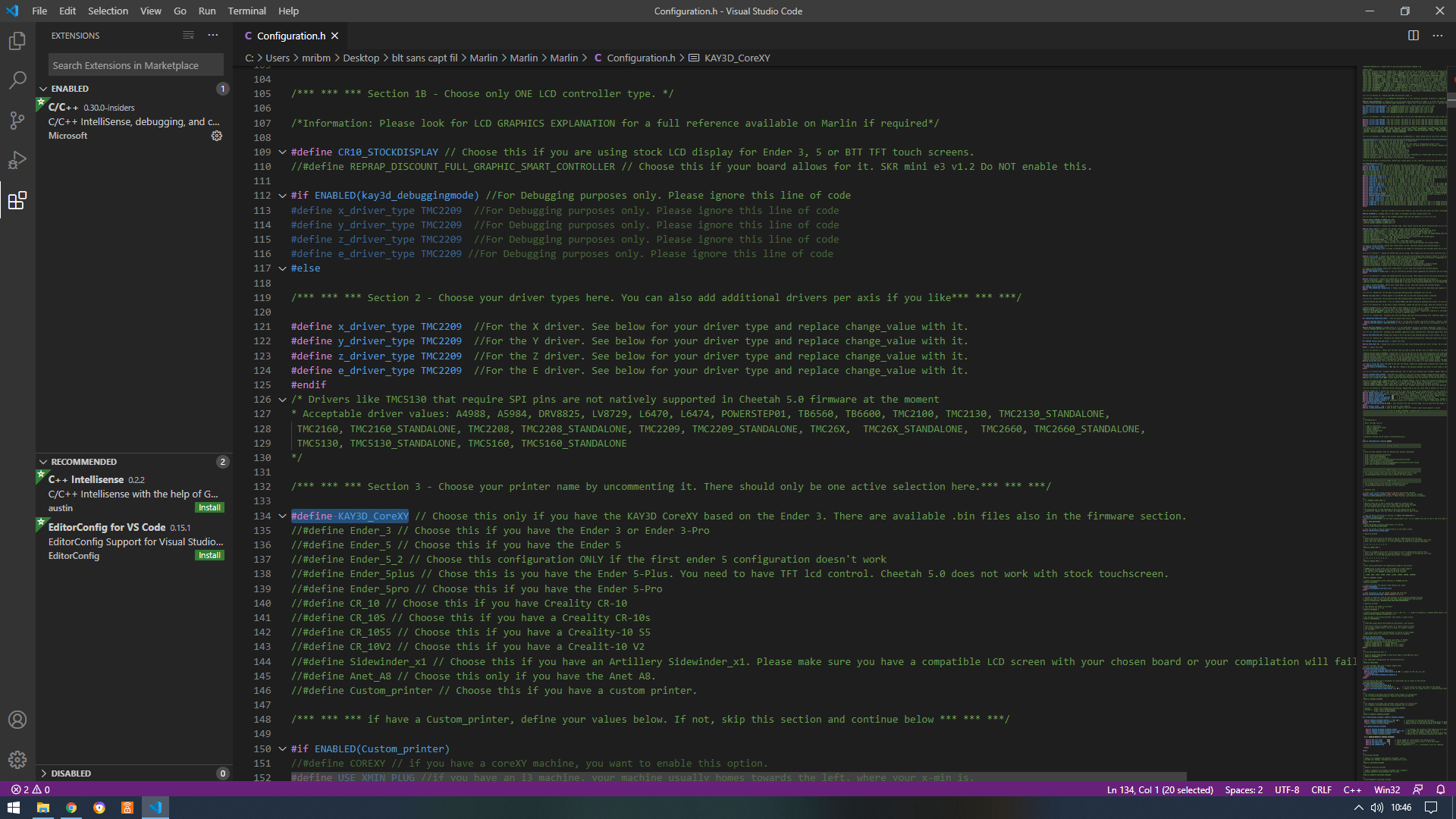Install EditorConfig for VS Code extension
1456x819 pixels.
click(209, 555)
